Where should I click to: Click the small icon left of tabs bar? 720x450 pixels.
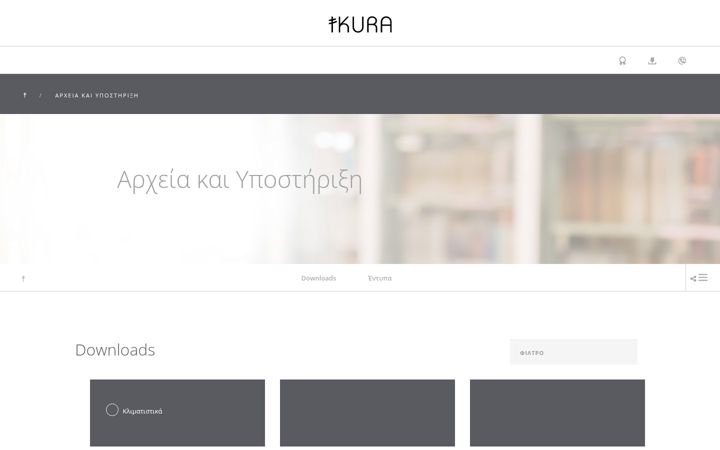coord(23,278)
